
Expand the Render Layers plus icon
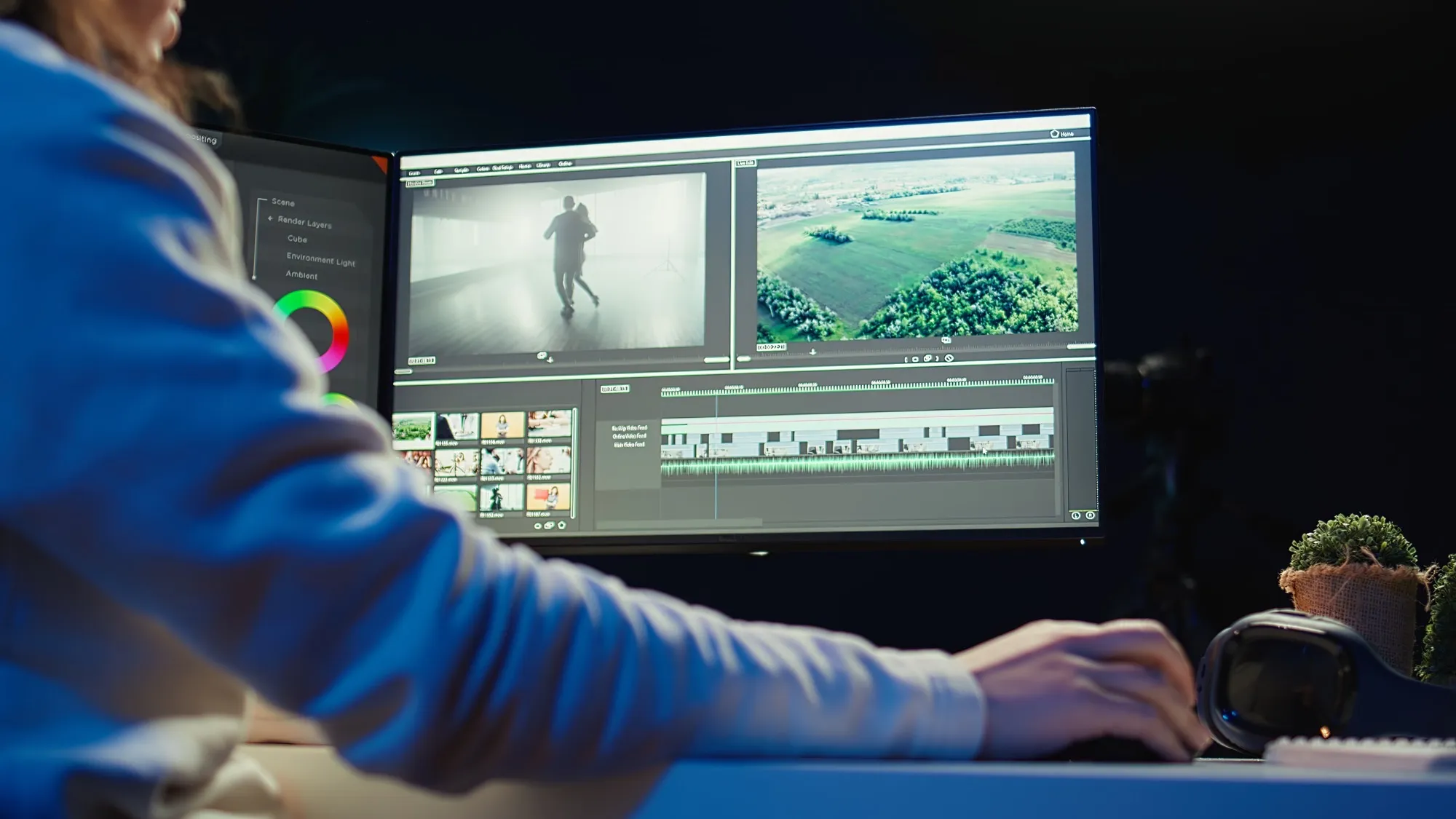pyautogui.click(x=270, y=218)
